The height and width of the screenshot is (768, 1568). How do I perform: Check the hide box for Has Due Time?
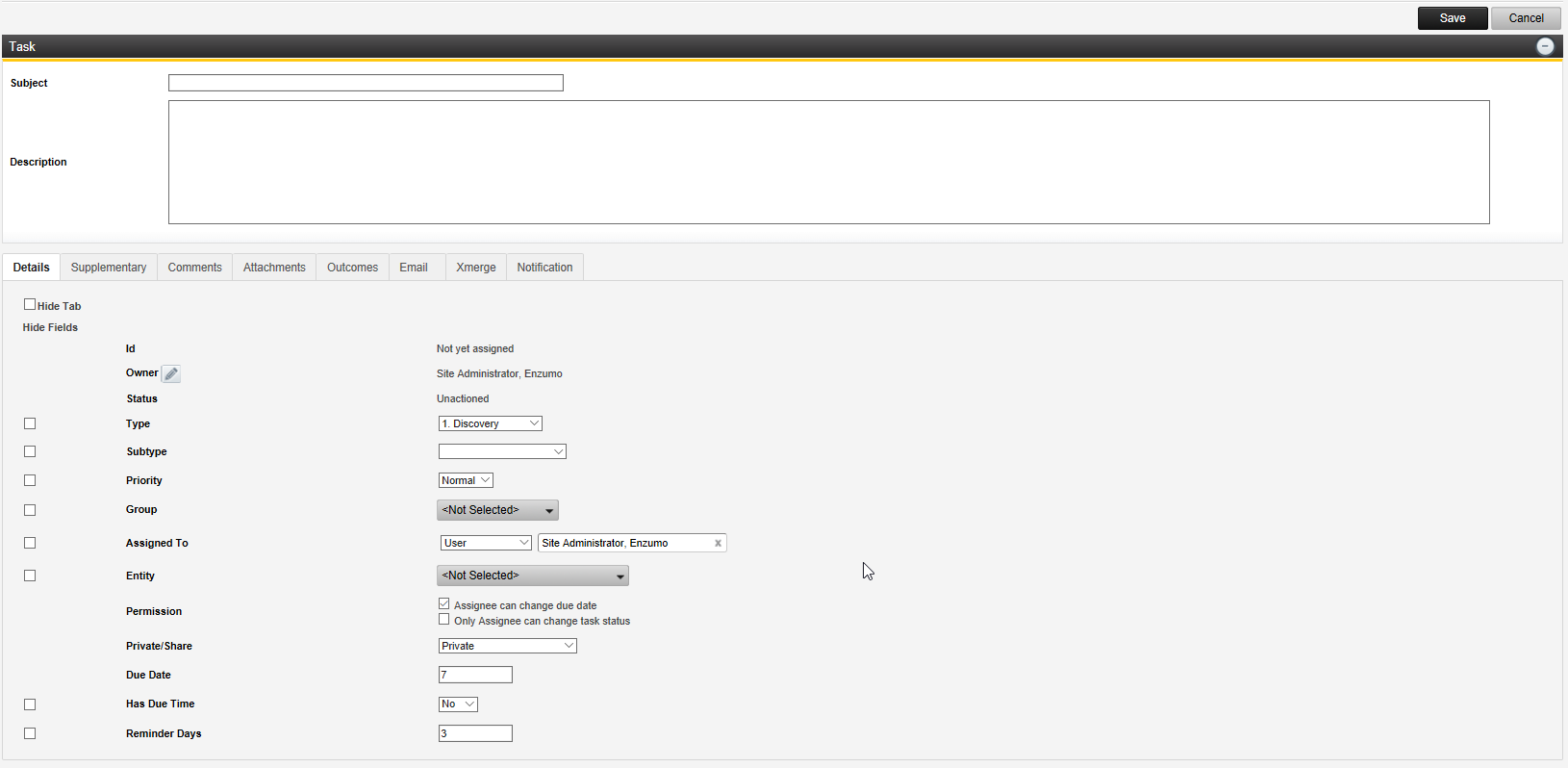(x=30, y=704)
